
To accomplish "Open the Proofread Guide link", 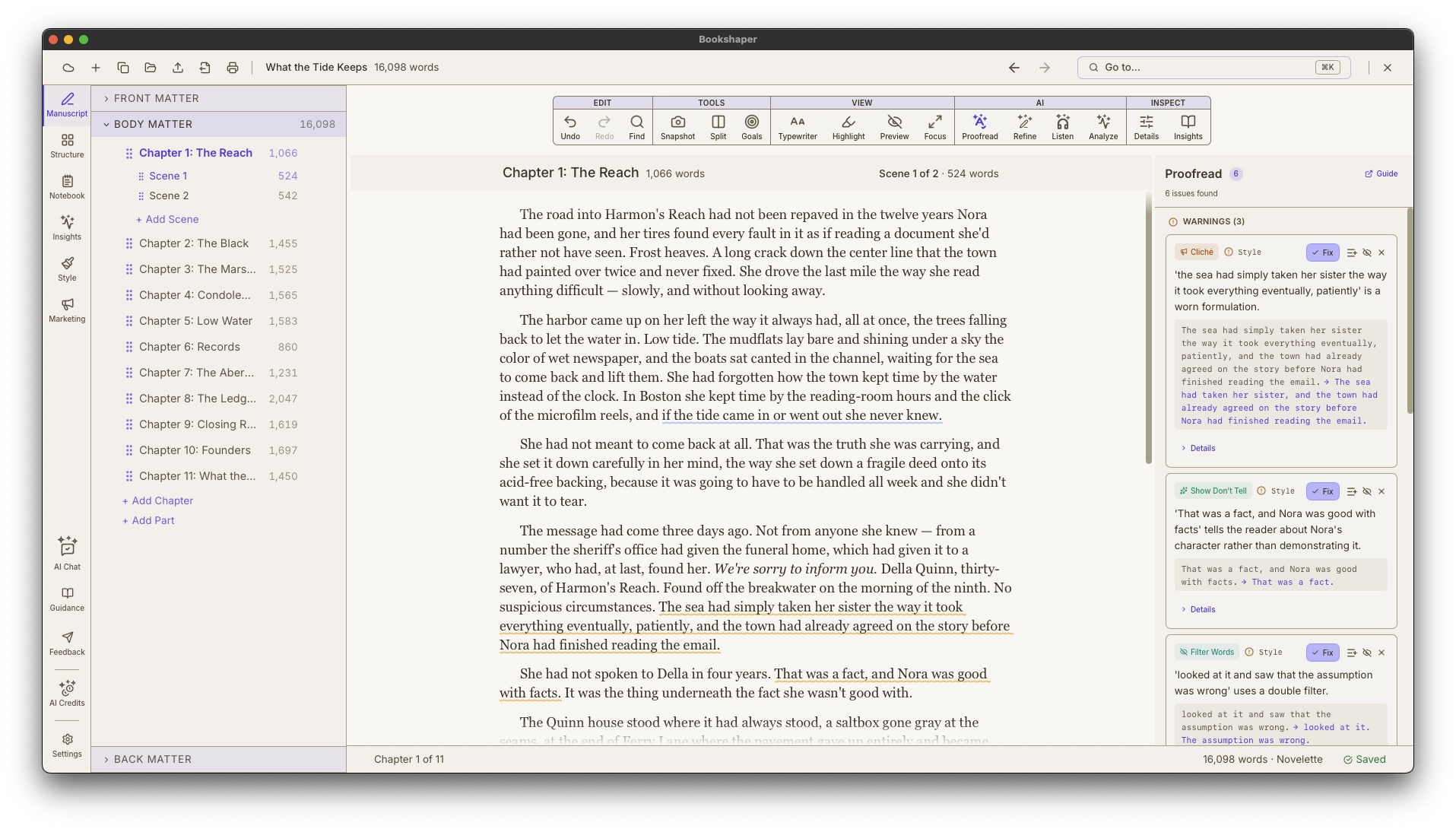I will (1381, 173).
